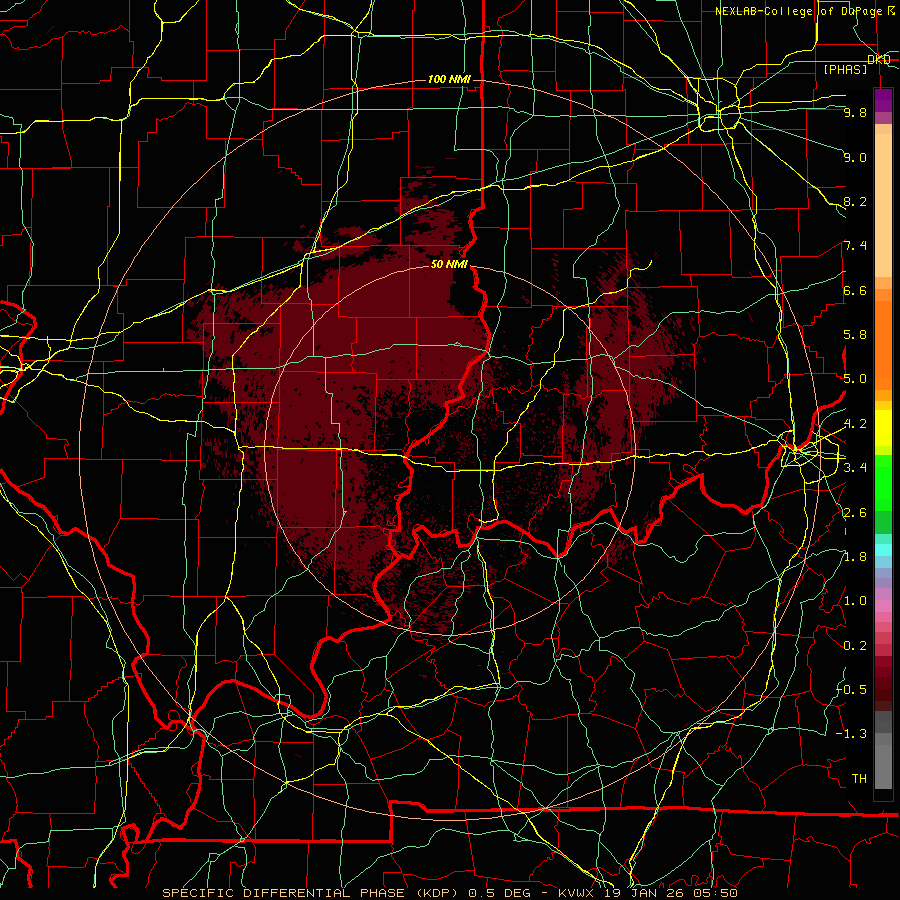900x900 pixels.
Task: Click the 1.0 scale value
Action: [855, 601]
